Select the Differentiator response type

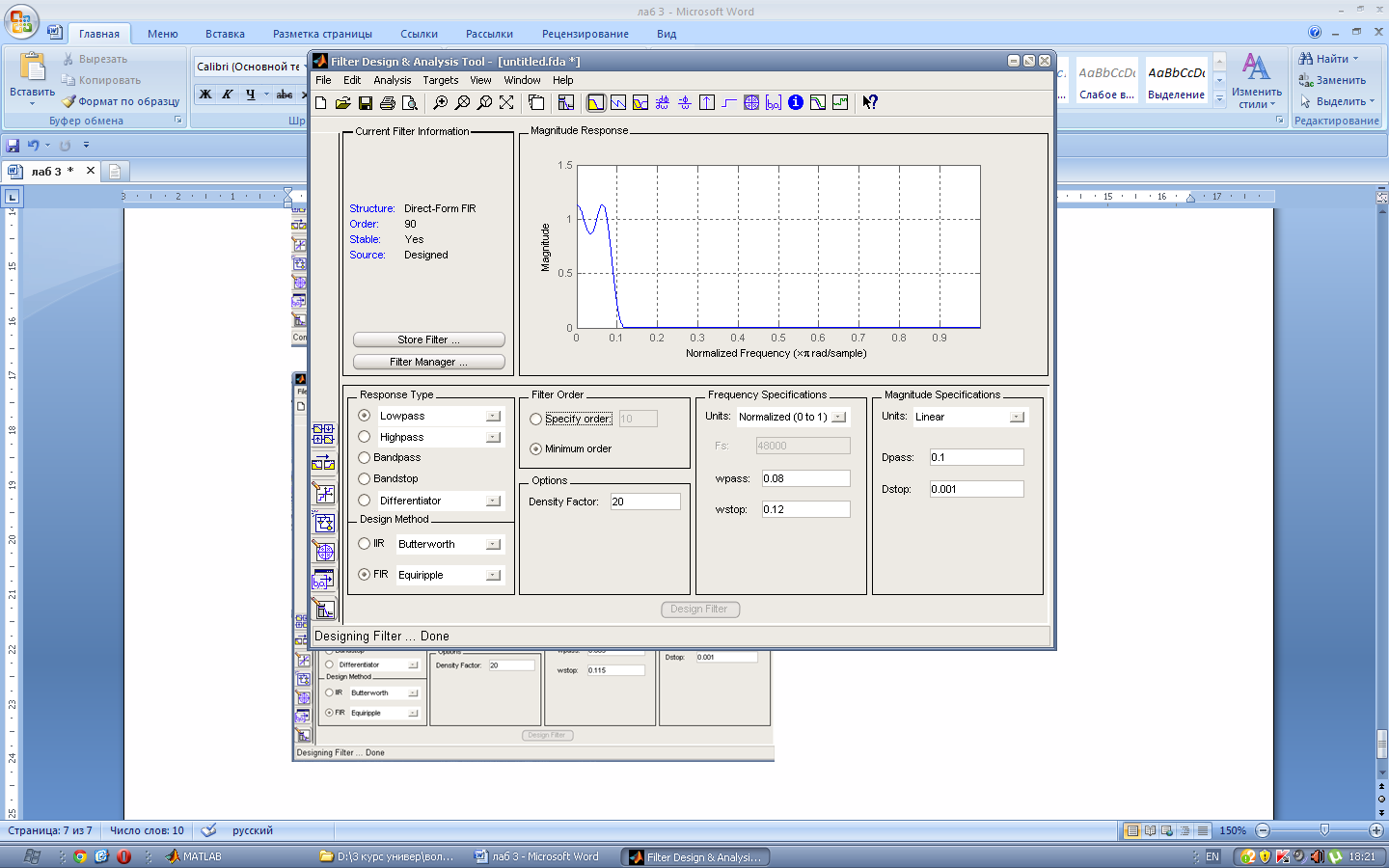pos(365,501)
